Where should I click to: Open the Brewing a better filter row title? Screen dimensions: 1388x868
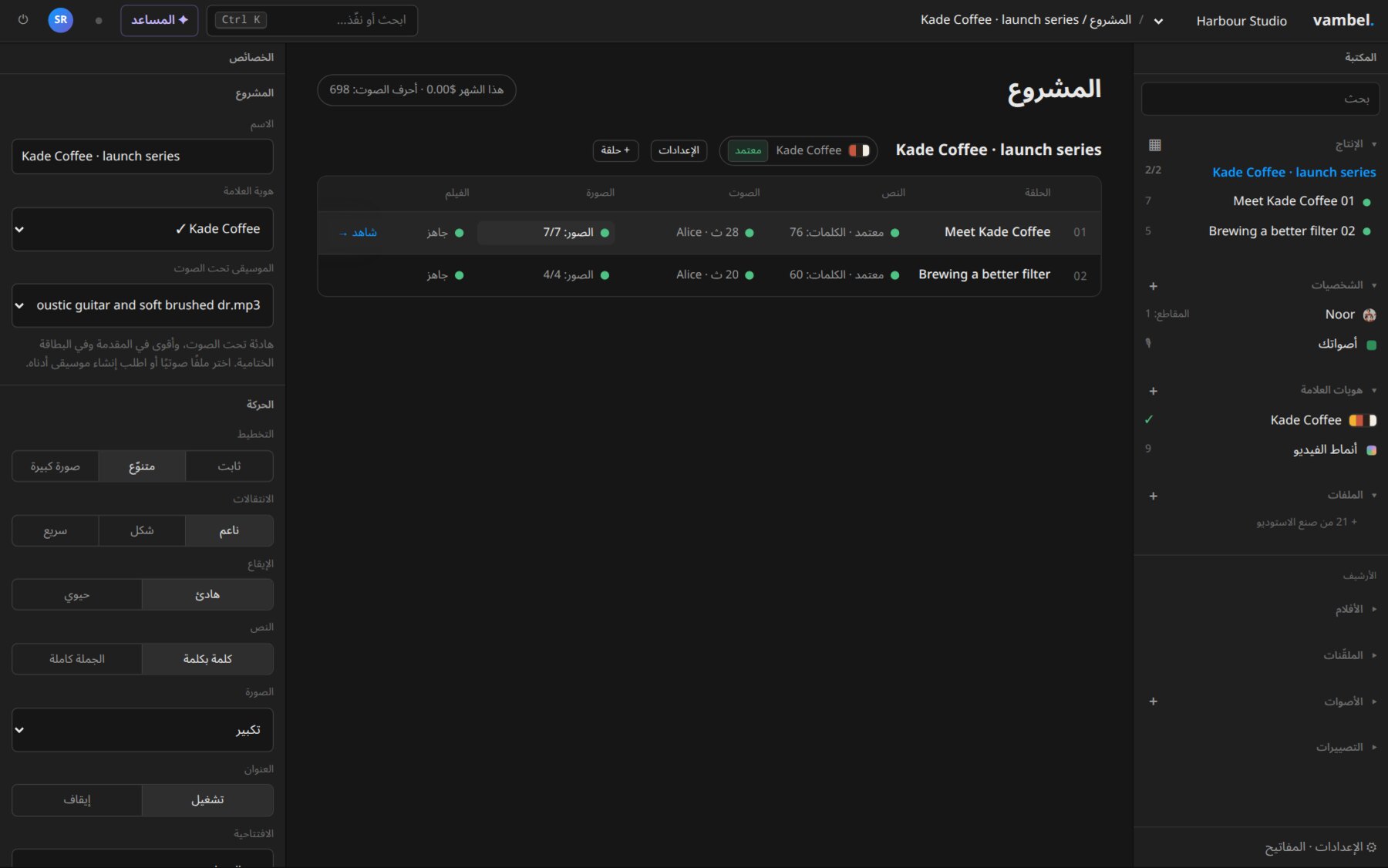tap(984, 274)
